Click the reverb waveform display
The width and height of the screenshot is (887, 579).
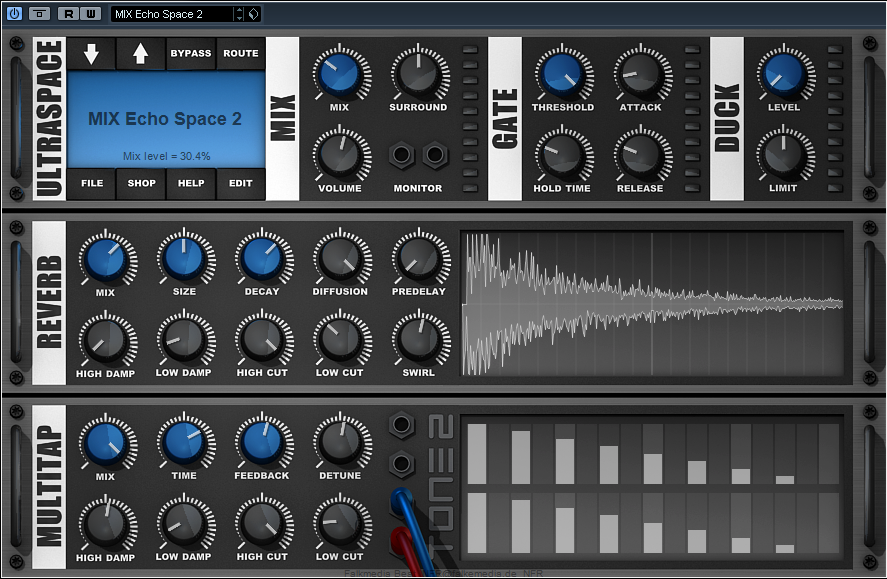[652, 303]
